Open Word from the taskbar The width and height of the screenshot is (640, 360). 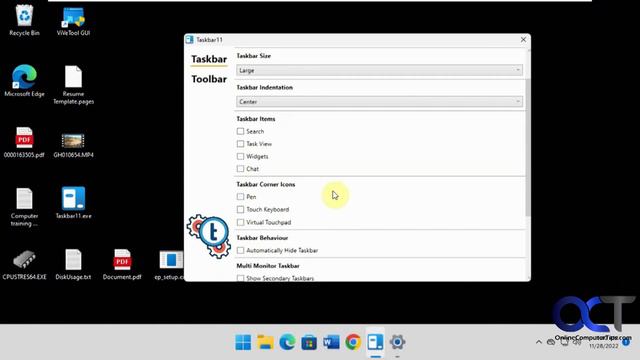click(331, 342)
